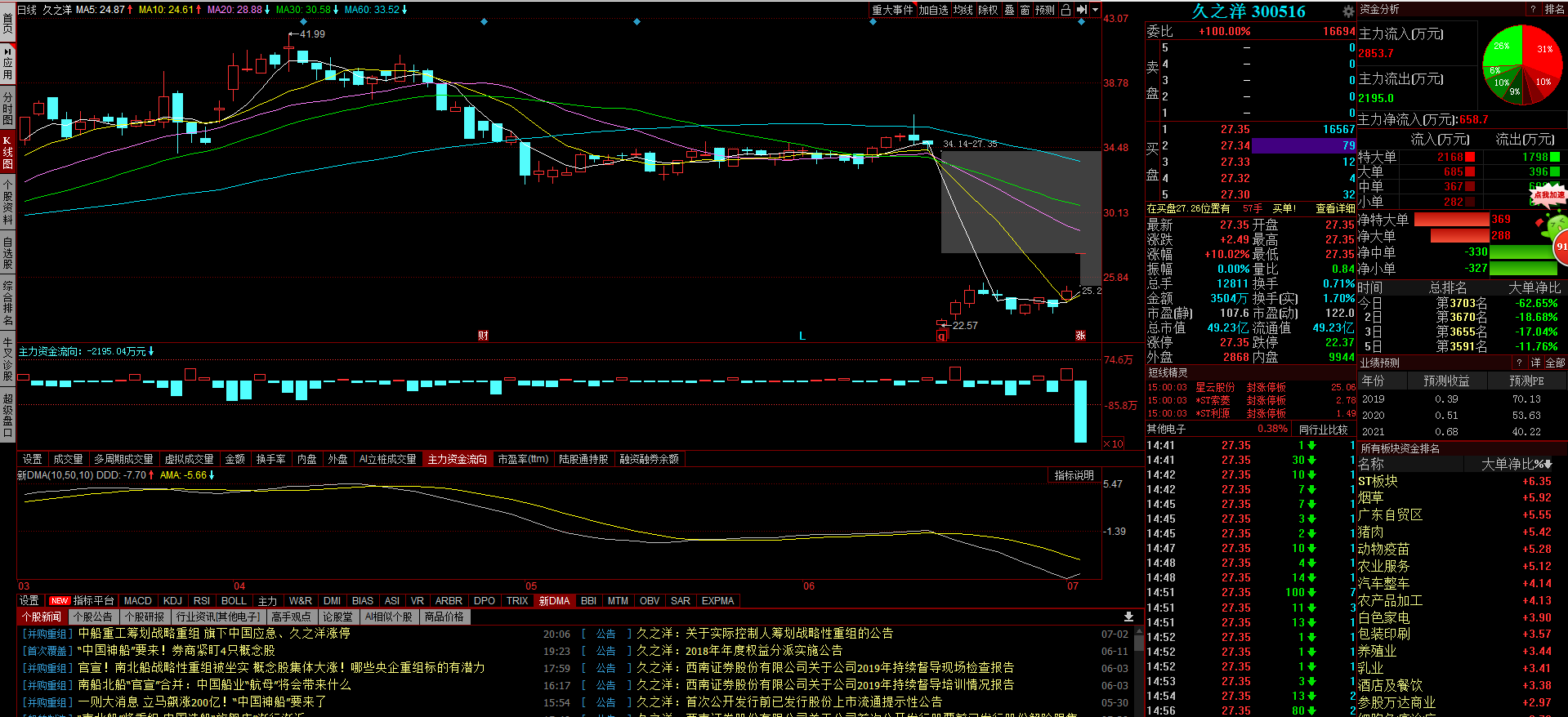The height and width of the screenshot is (717, 1568).
Task: Select the 猪肉 sector row
Action: pyautogui.click(x=1462, y=532)
